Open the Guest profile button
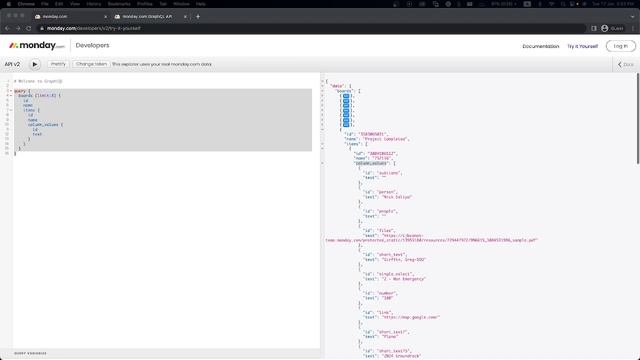 612,28
